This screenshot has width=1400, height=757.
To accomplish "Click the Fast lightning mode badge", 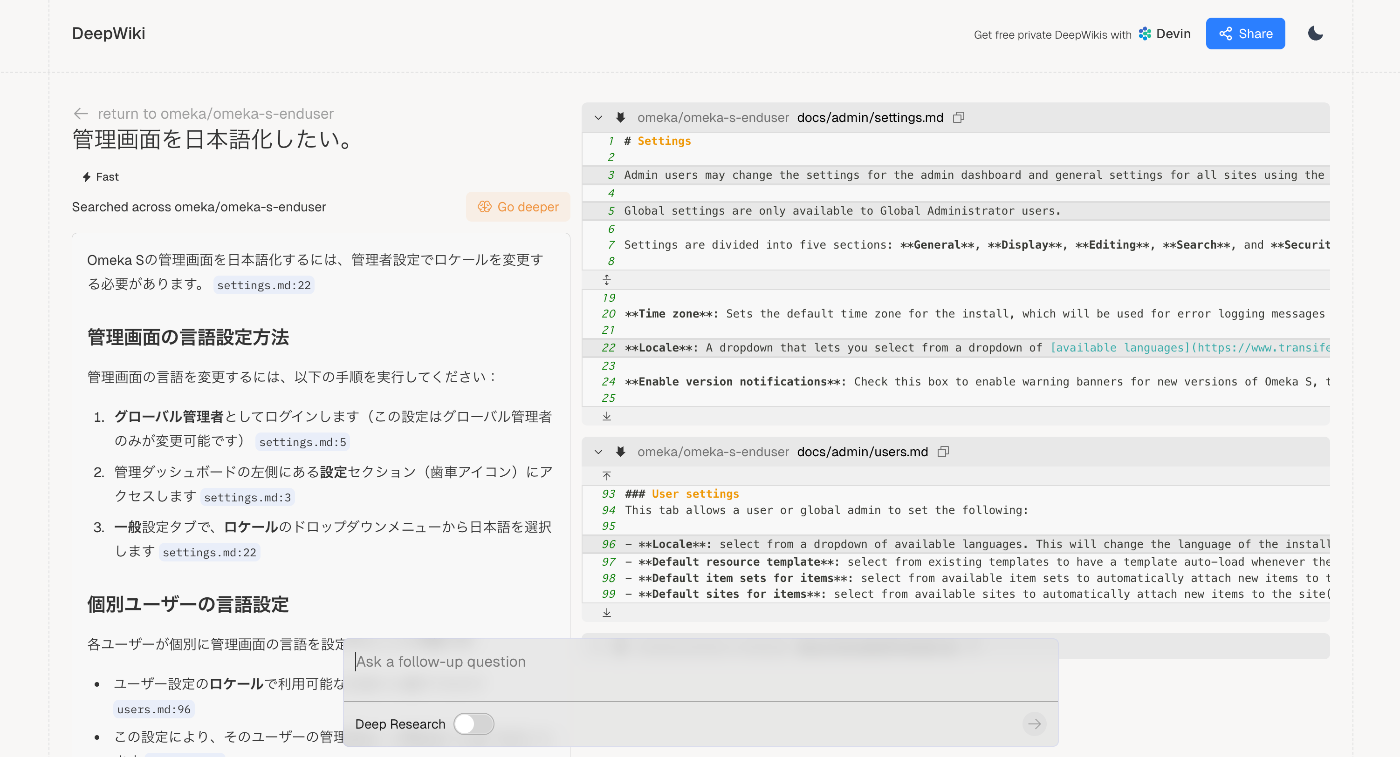I will [x=100, y=177].
